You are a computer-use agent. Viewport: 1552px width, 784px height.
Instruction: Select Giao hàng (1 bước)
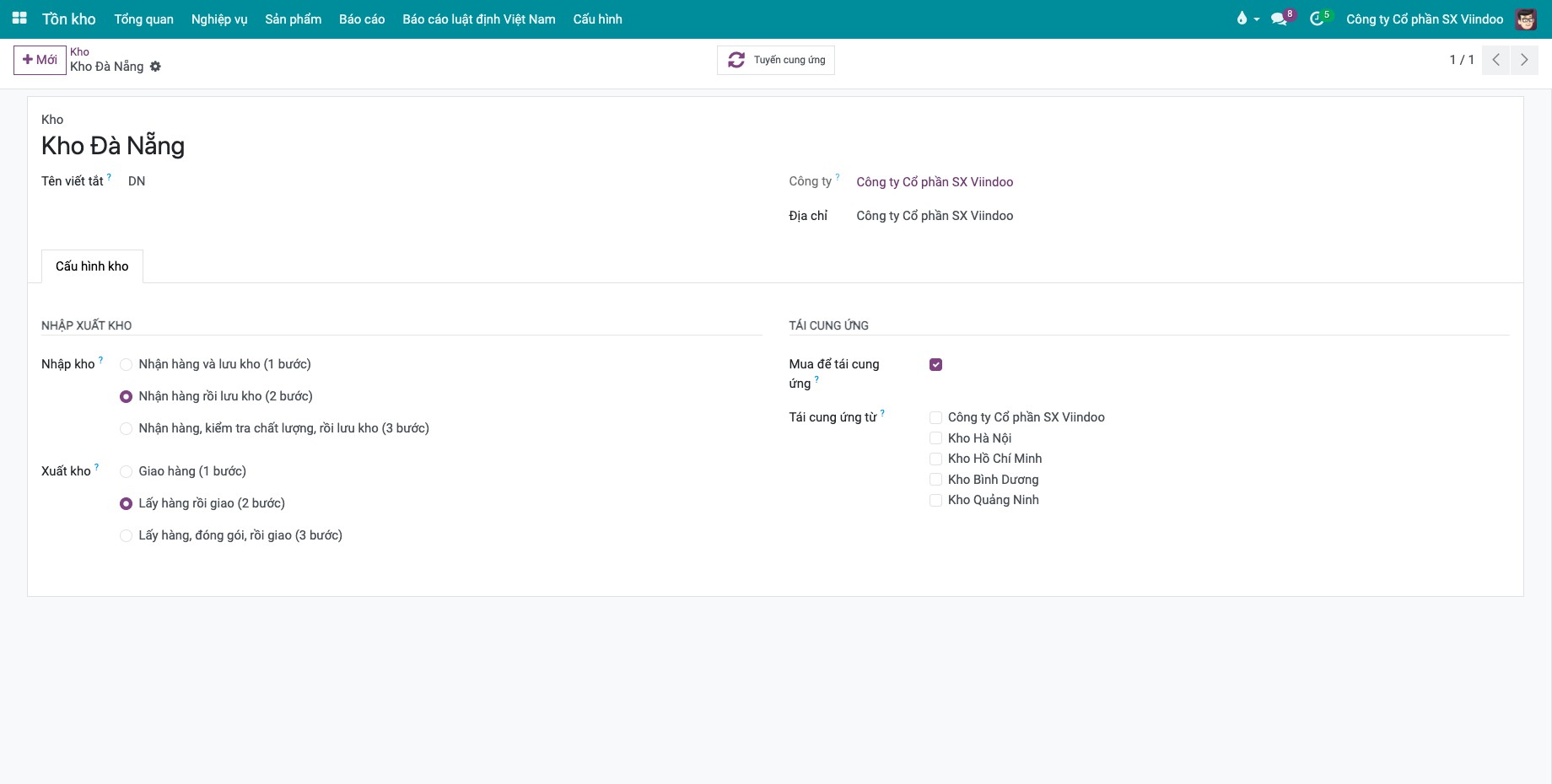click(x=126, y=471)
